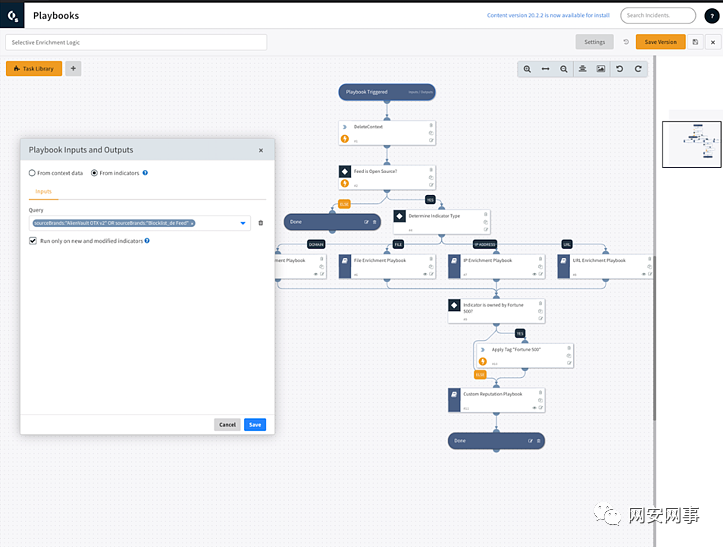The height and width of the screenshot is (547, 723).
Task: Select the From context data radio
Action: click(32, 173)
